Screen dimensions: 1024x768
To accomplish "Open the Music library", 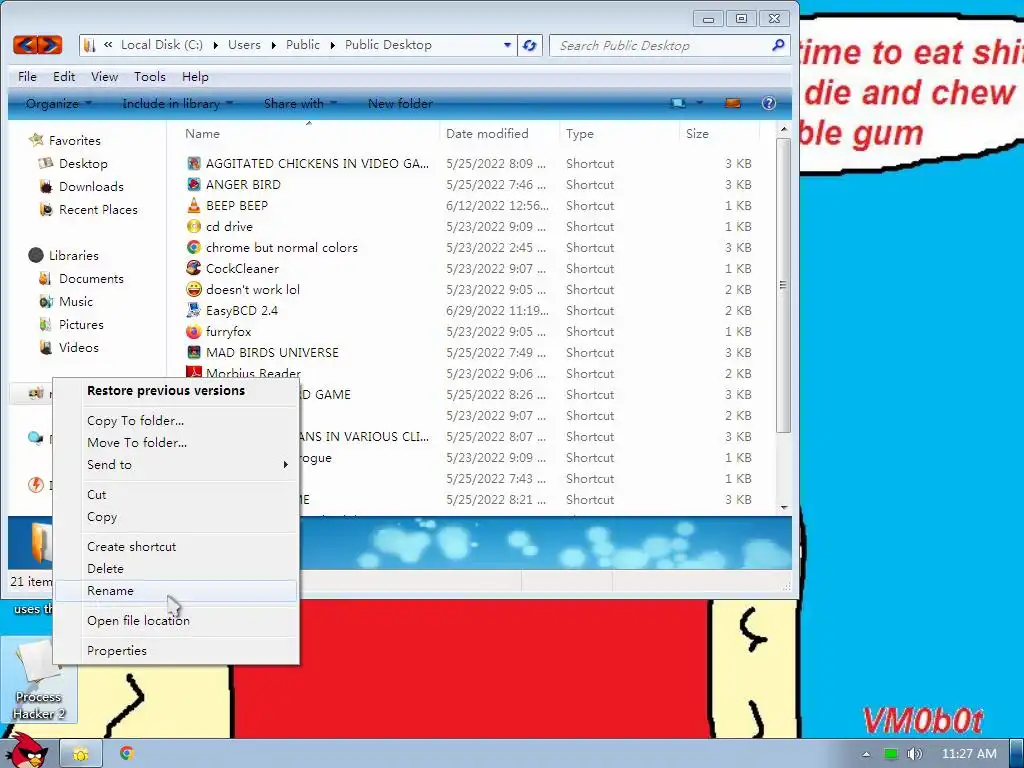I will [76, 302].
